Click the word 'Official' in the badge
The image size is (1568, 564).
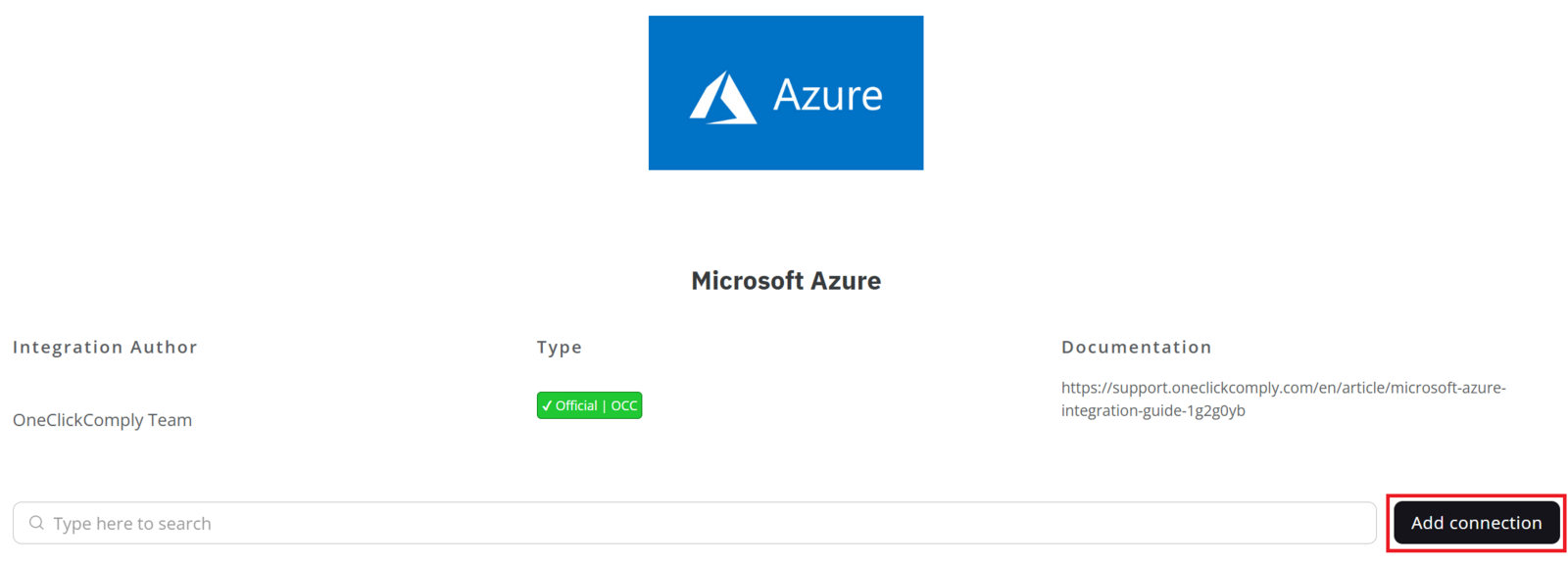pos(576,405)
